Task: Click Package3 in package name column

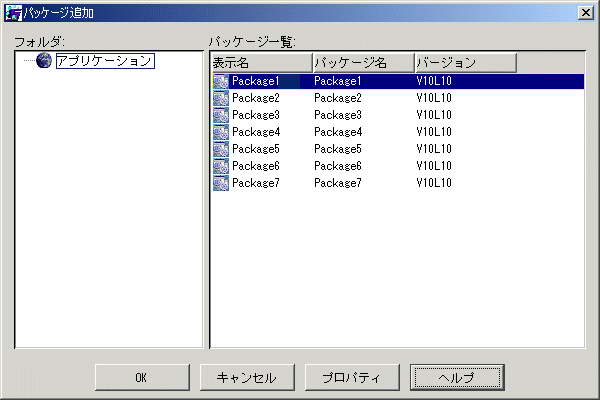Action: click(x=338, y=115)
